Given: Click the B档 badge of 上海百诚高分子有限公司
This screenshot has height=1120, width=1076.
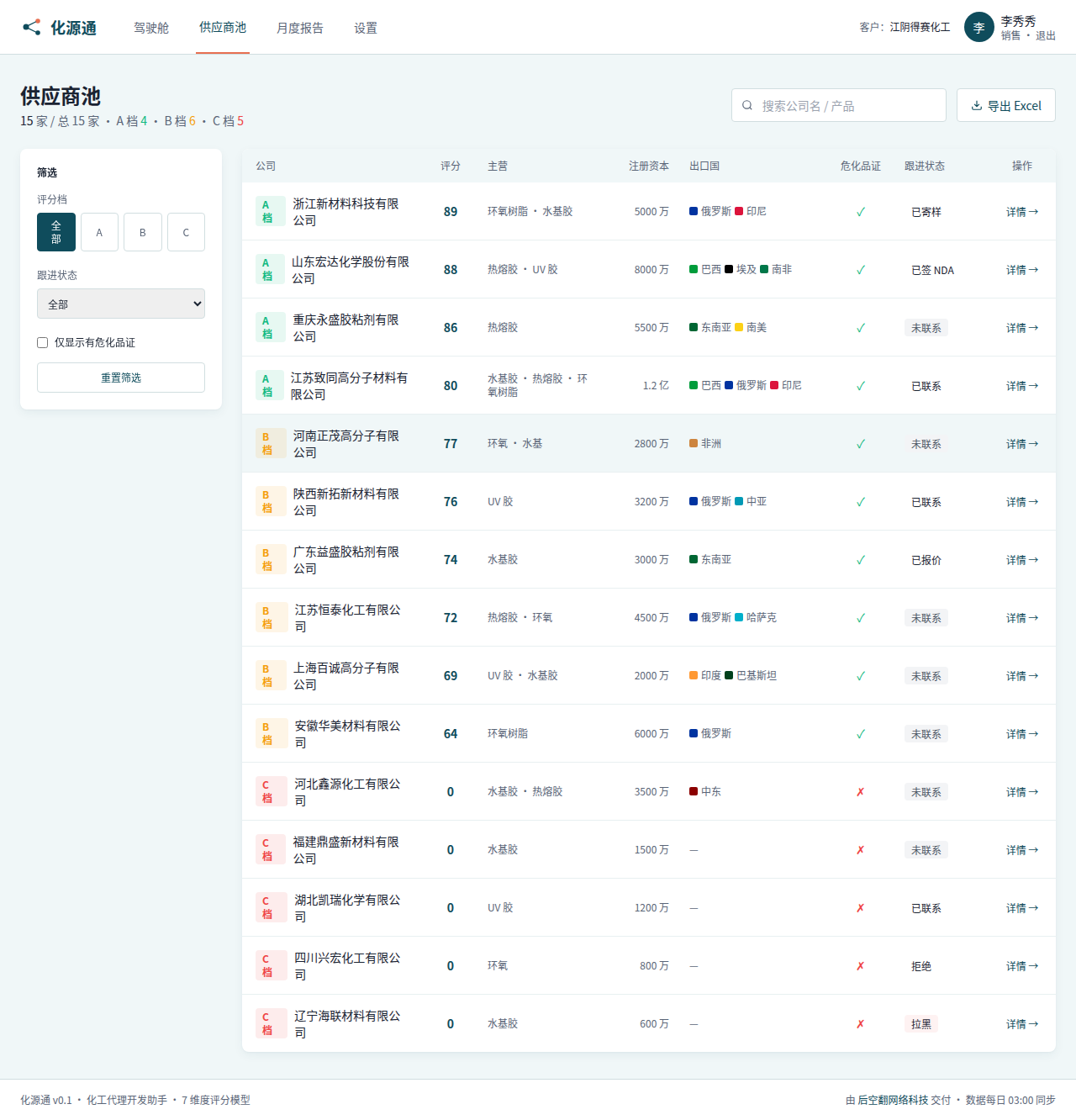Looking at the screenshot, I should (271, 675).
